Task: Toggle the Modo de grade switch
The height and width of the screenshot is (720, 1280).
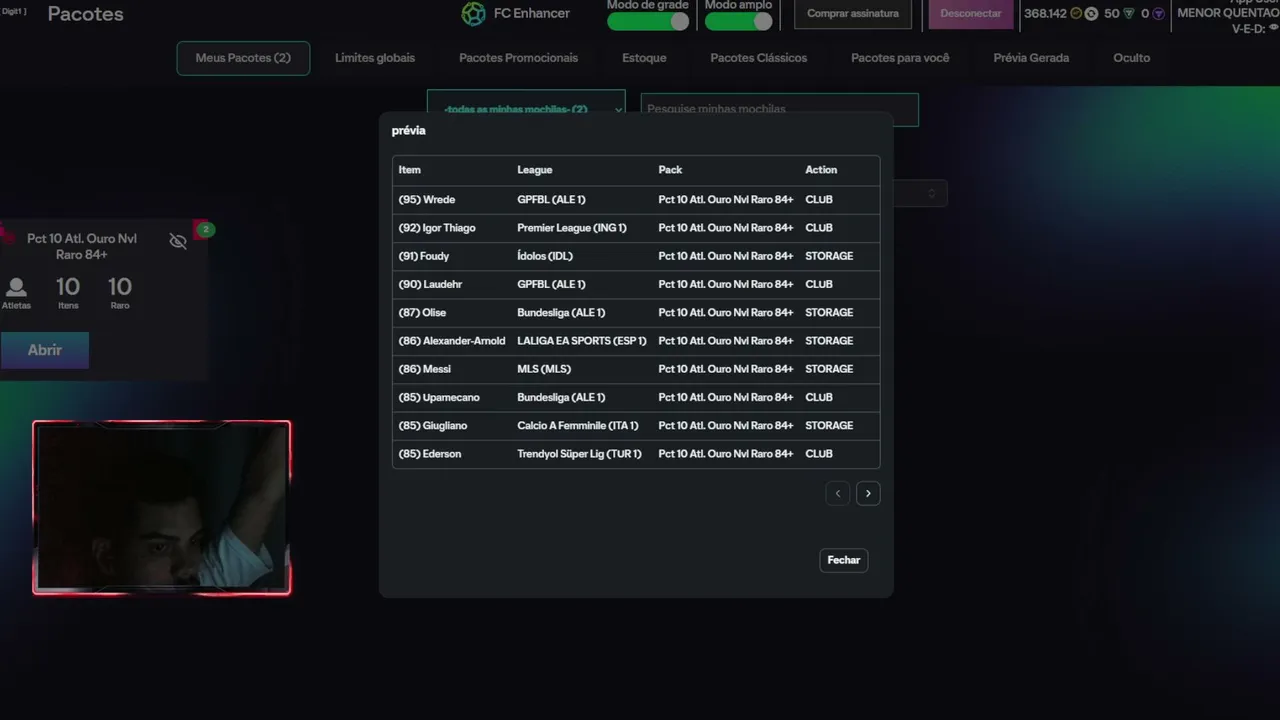Action: point(648,21)
